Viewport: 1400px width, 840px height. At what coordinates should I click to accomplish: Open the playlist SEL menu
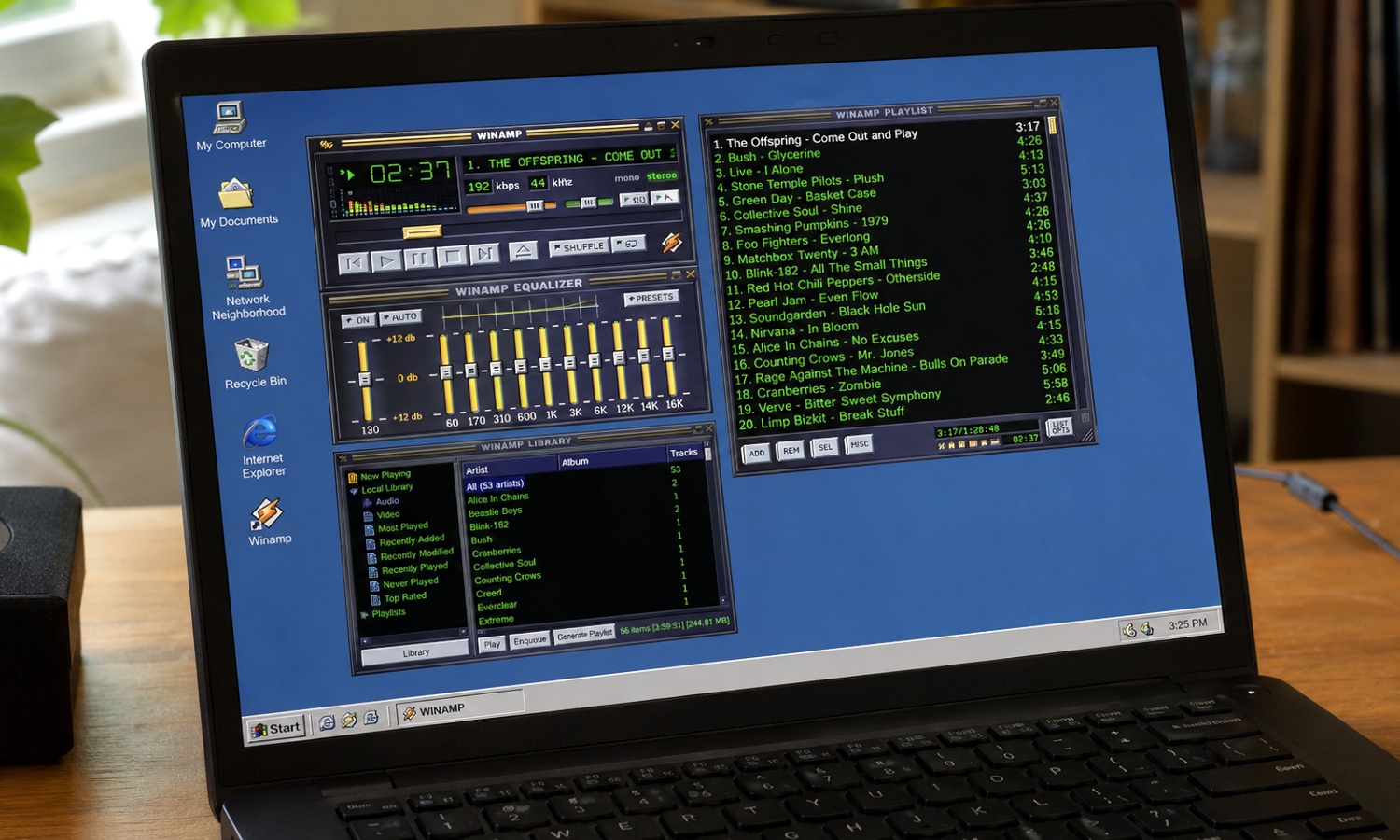825,447
